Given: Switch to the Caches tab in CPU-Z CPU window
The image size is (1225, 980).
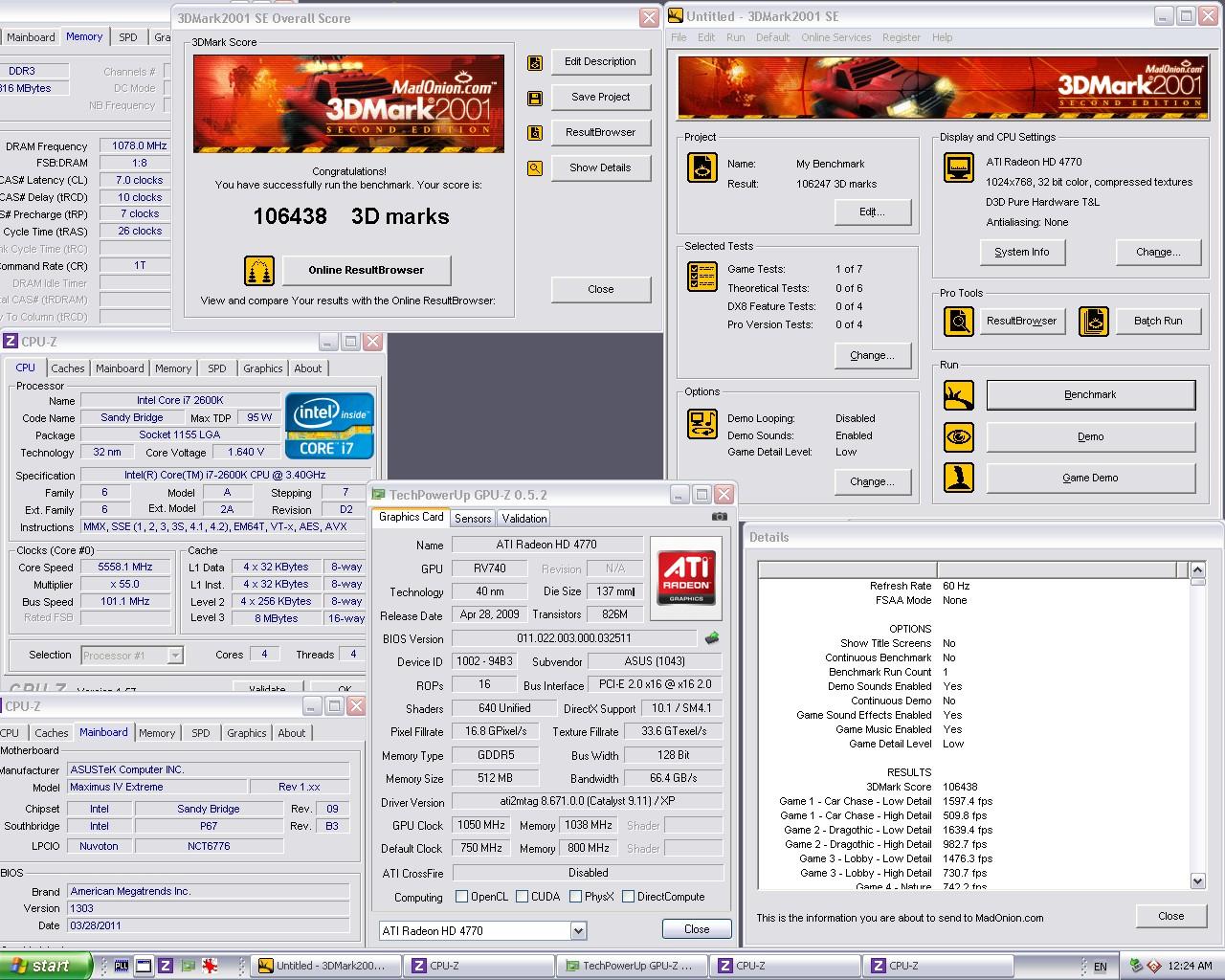Looking at the screenshot, I should (x=68, y=368).
